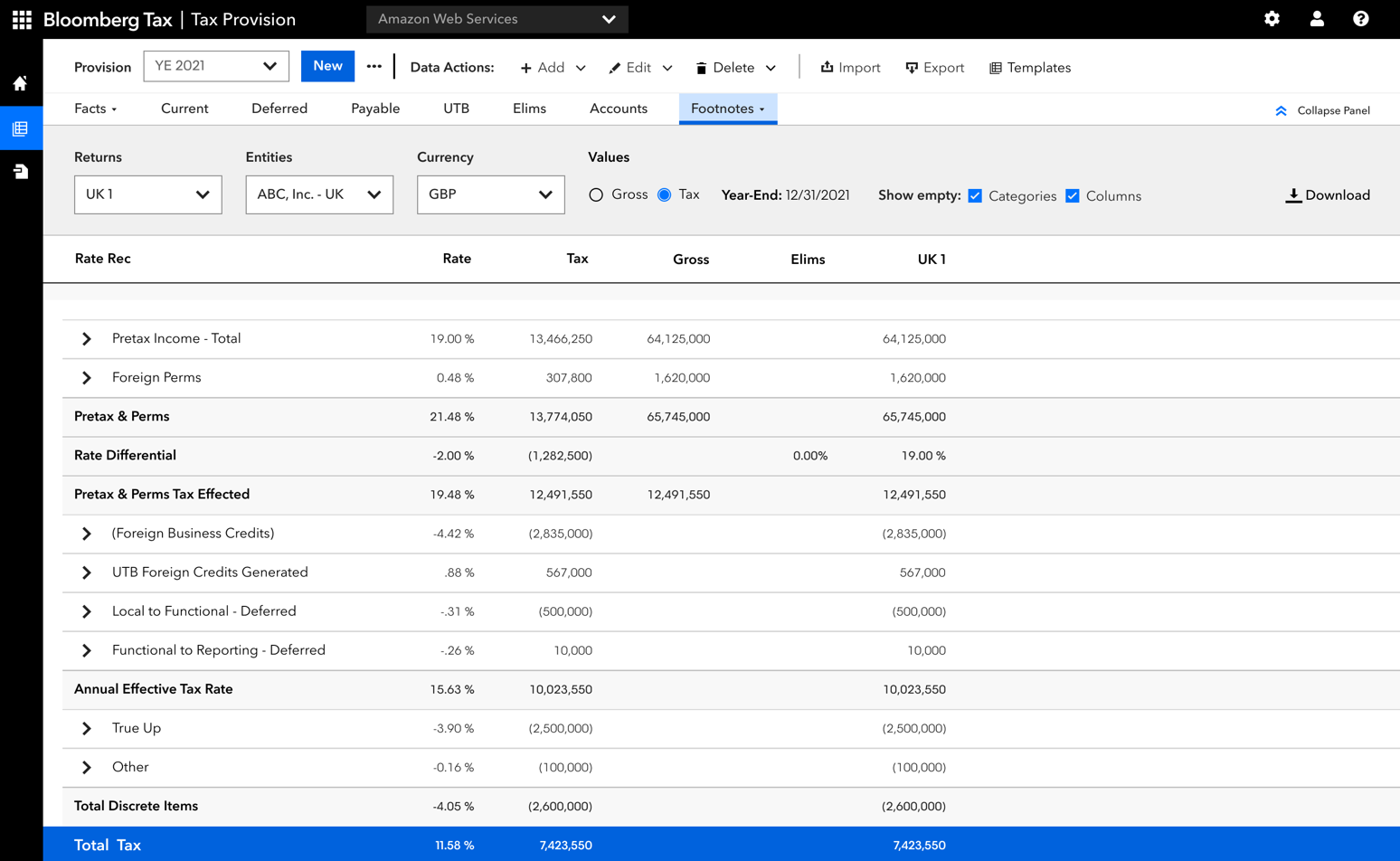Image resolution: width=1400 pixels, height=861 pixels.
Task: Select the Gross values radio button
Action: (x=596, y=195)
